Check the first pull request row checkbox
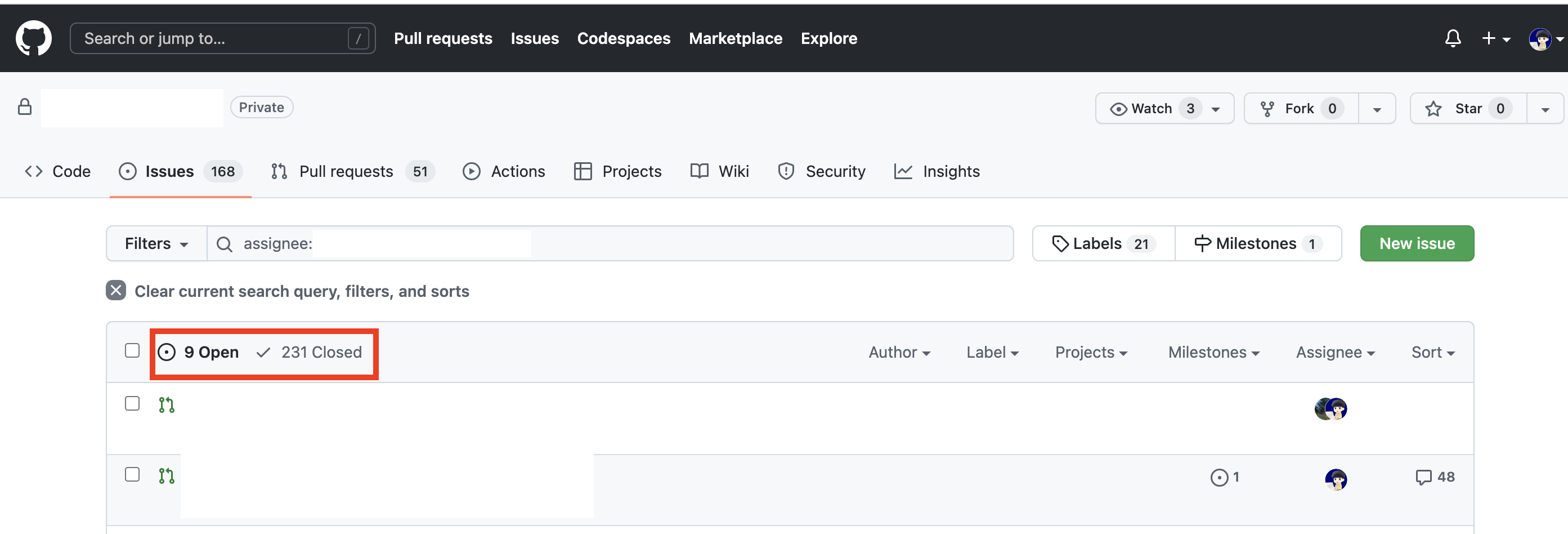 coord(132,403)
